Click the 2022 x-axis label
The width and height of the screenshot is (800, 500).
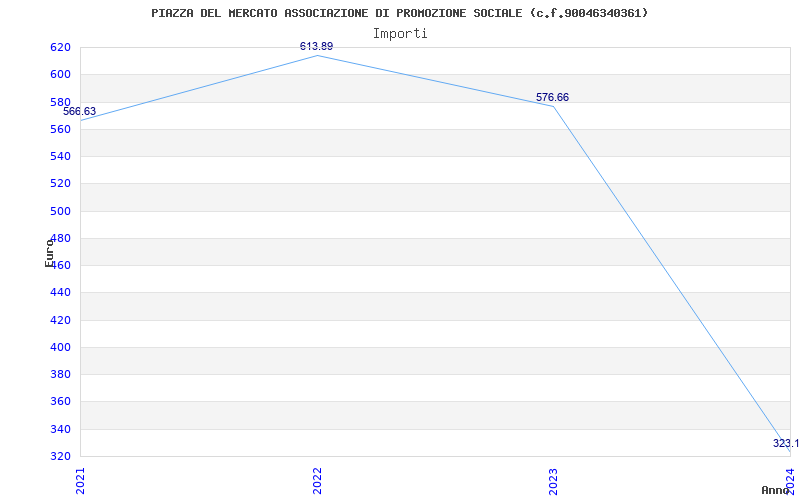tap(317, 481)
